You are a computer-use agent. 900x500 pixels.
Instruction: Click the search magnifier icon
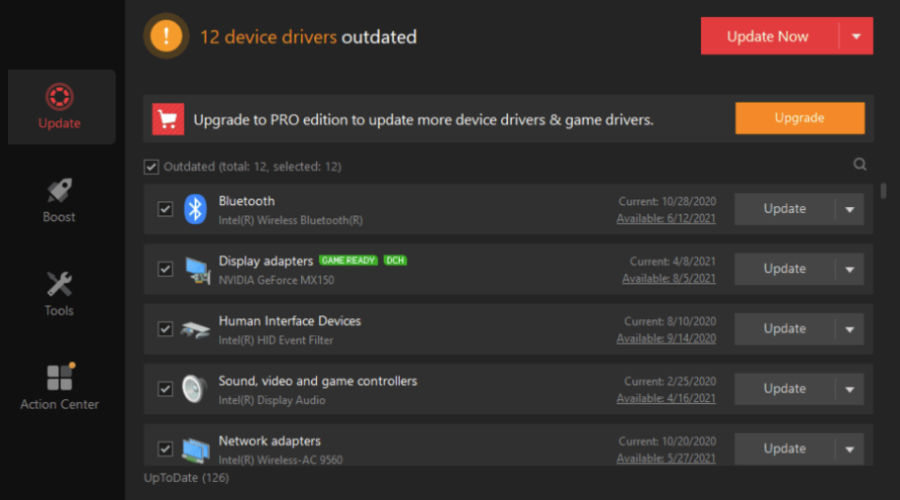point(859,164)
